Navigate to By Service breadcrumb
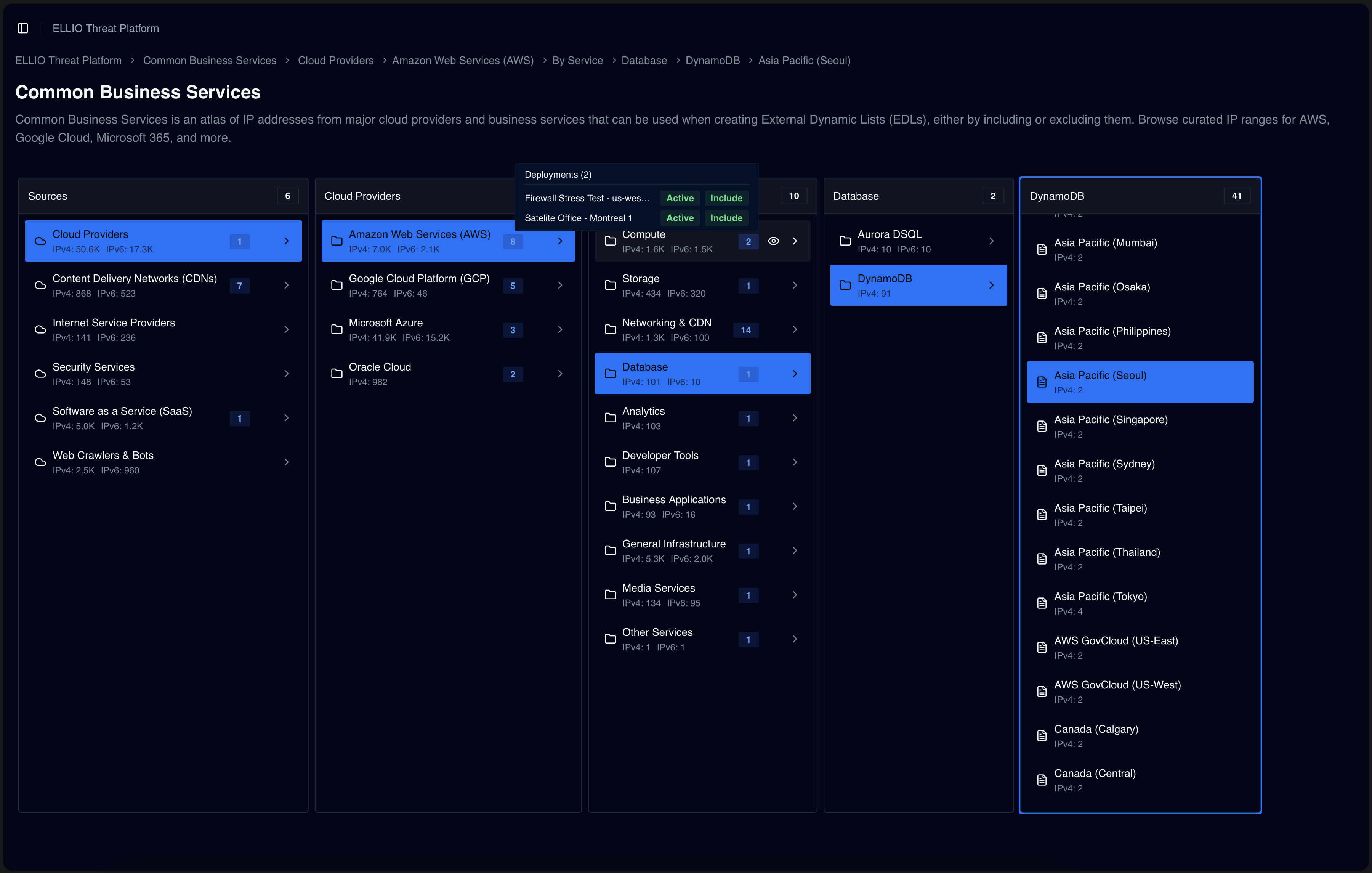Image resolution: width=1372 pixels, height=873 pixels. (x=577, y=60)
